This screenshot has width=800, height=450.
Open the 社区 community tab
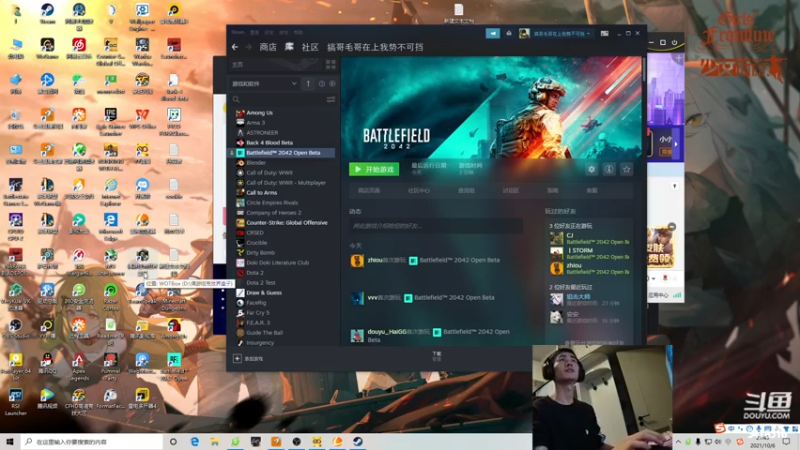pyautogui.click(x=310, y=47)
